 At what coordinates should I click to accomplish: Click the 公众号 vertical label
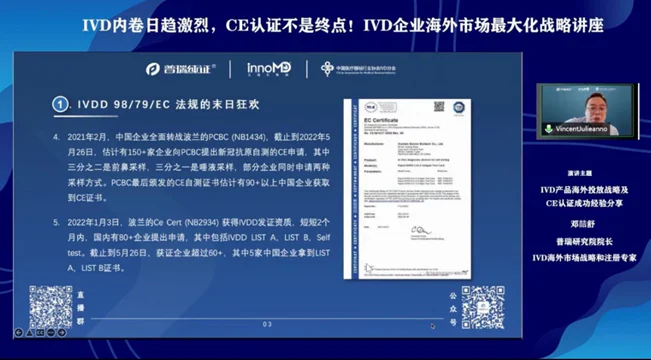(453, 309)
